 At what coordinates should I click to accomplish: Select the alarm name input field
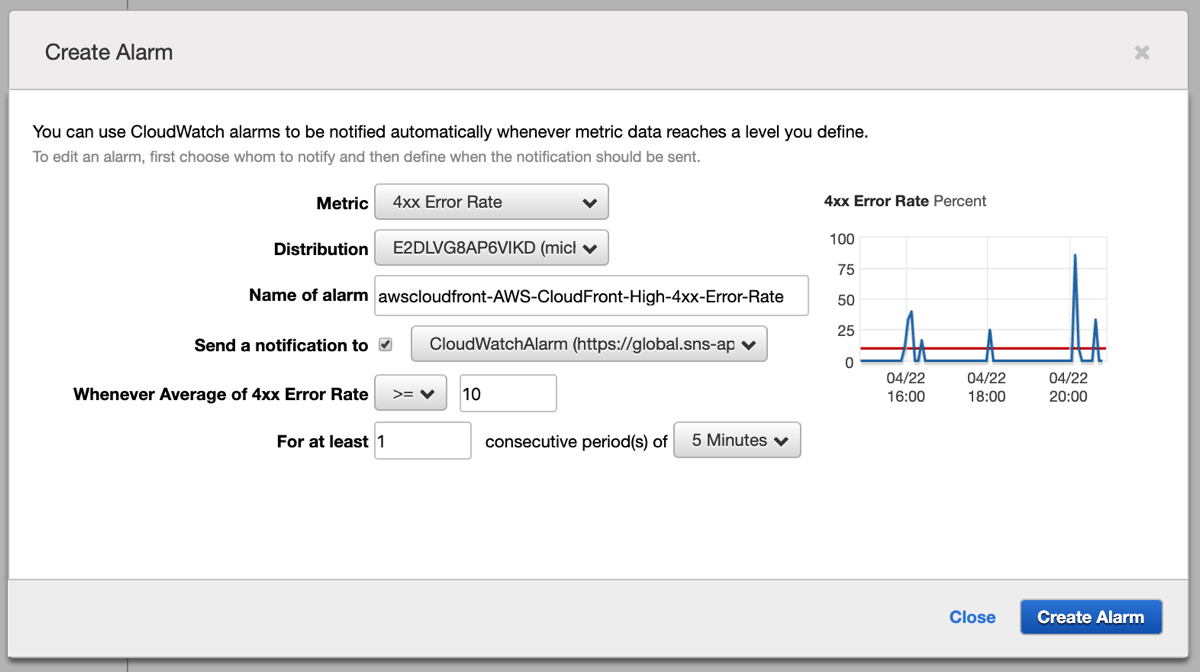(x=592, y=295)
